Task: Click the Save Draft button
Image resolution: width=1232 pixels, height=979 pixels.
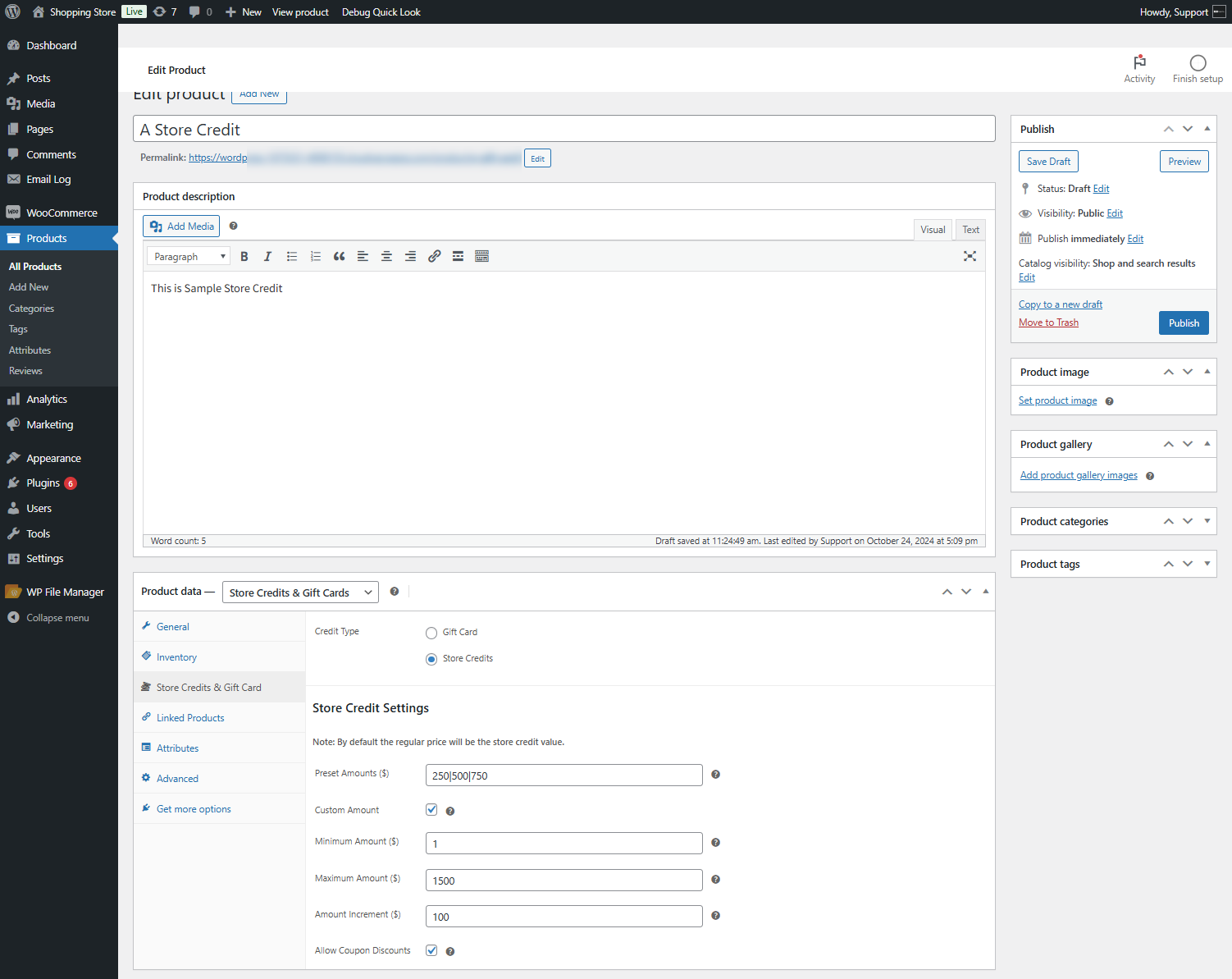Action: pyautogui.click(x=1048, y=161)
